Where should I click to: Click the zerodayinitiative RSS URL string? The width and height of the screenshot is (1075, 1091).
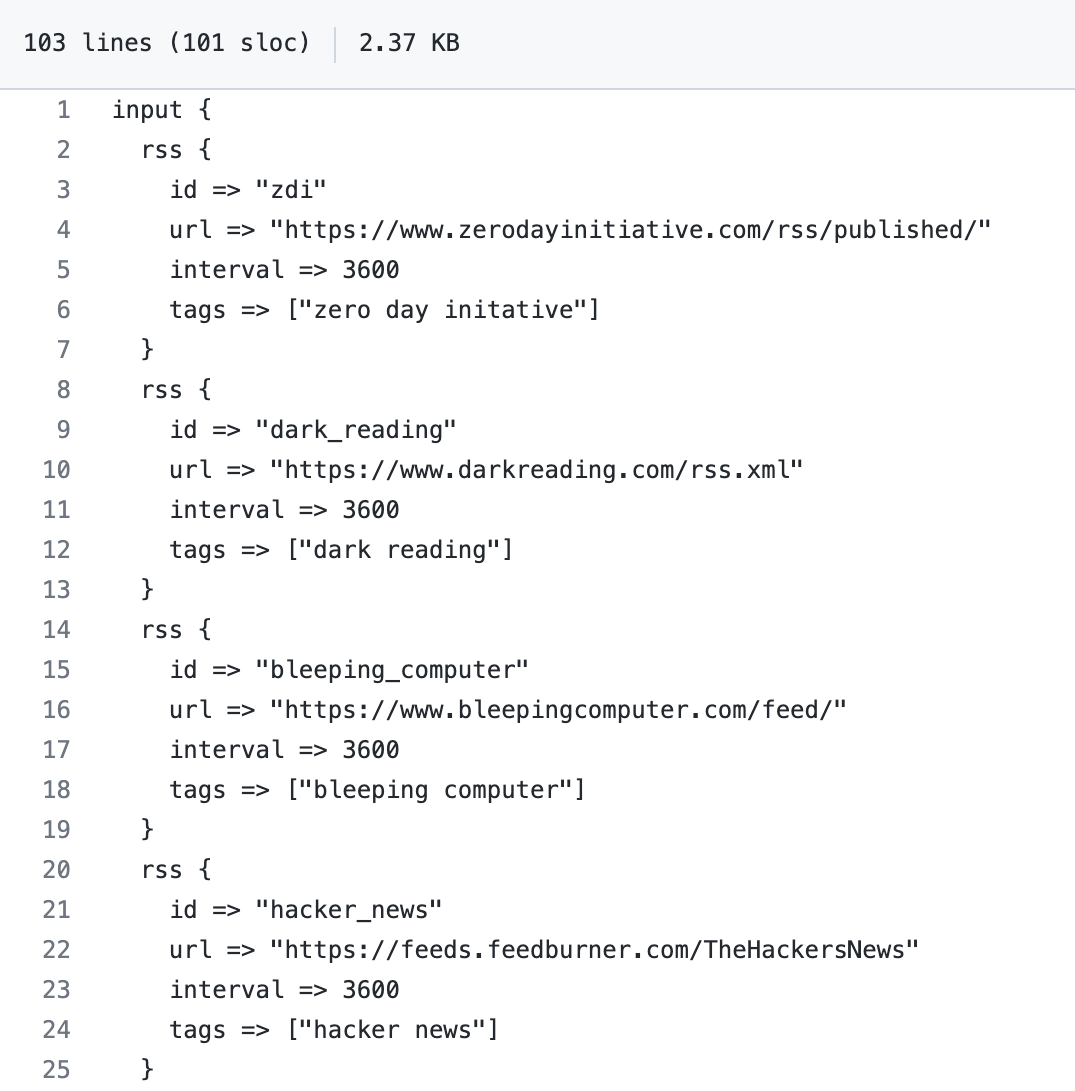(630, 230)
